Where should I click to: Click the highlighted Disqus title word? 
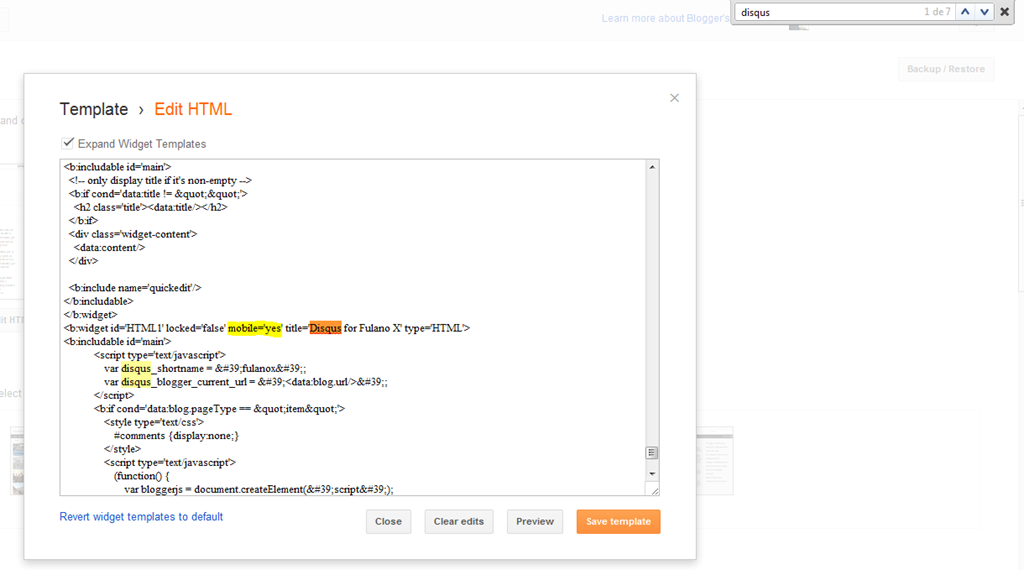point(325,328)
